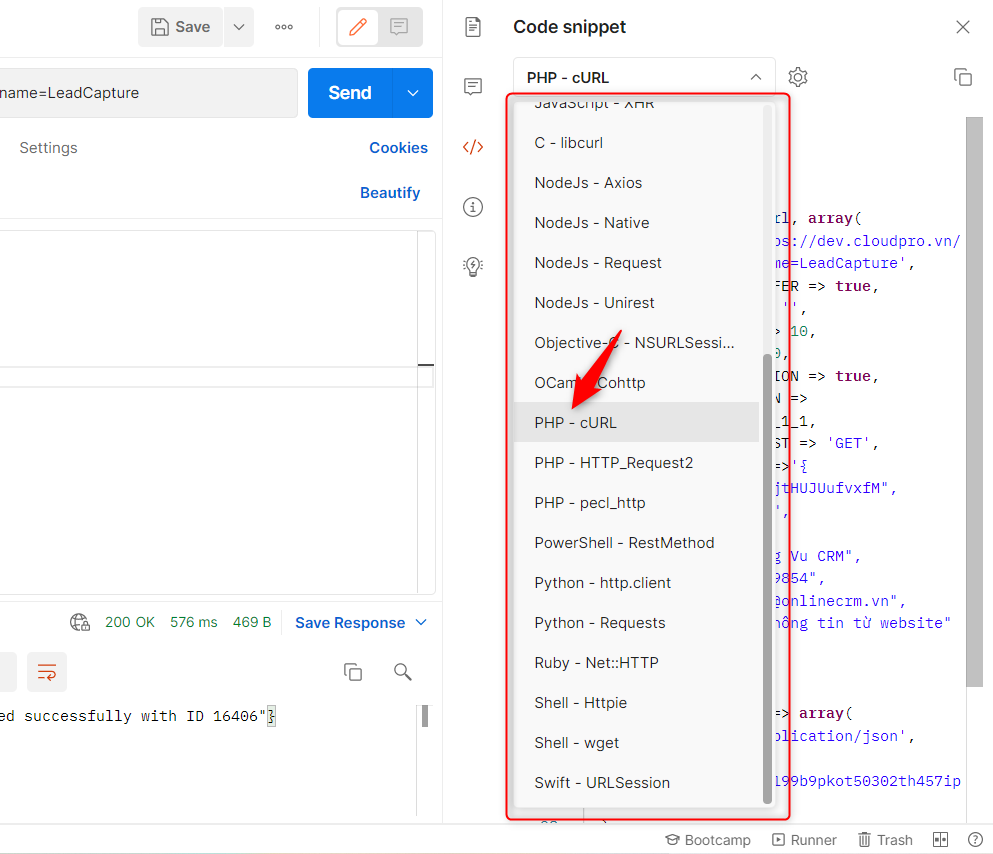The width and height of the screenshot is (993, 854).
Task: Open the help question mark icon
Action: point(975,840)
